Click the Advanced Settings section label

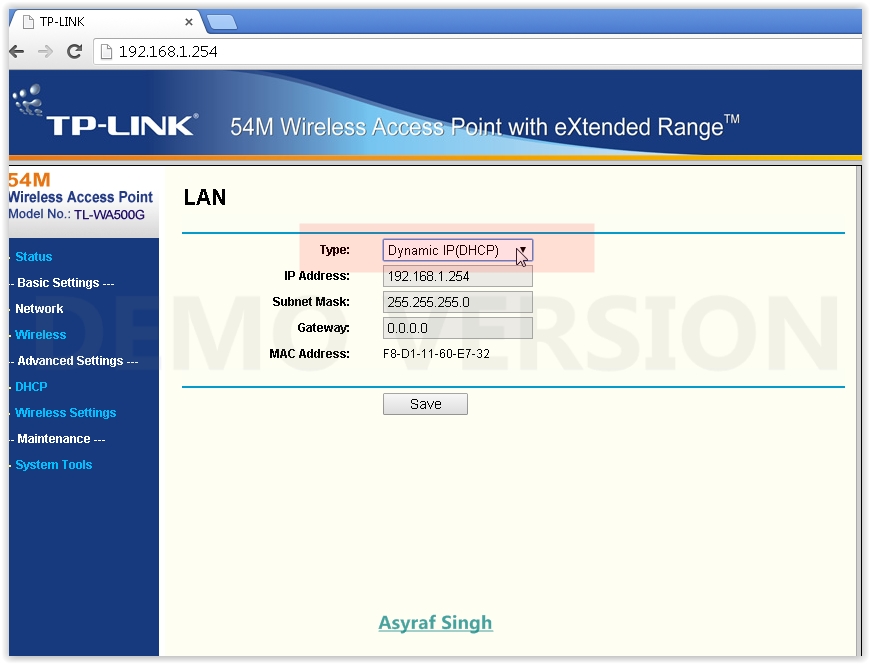pyautogui.click(x=74, y=361)
